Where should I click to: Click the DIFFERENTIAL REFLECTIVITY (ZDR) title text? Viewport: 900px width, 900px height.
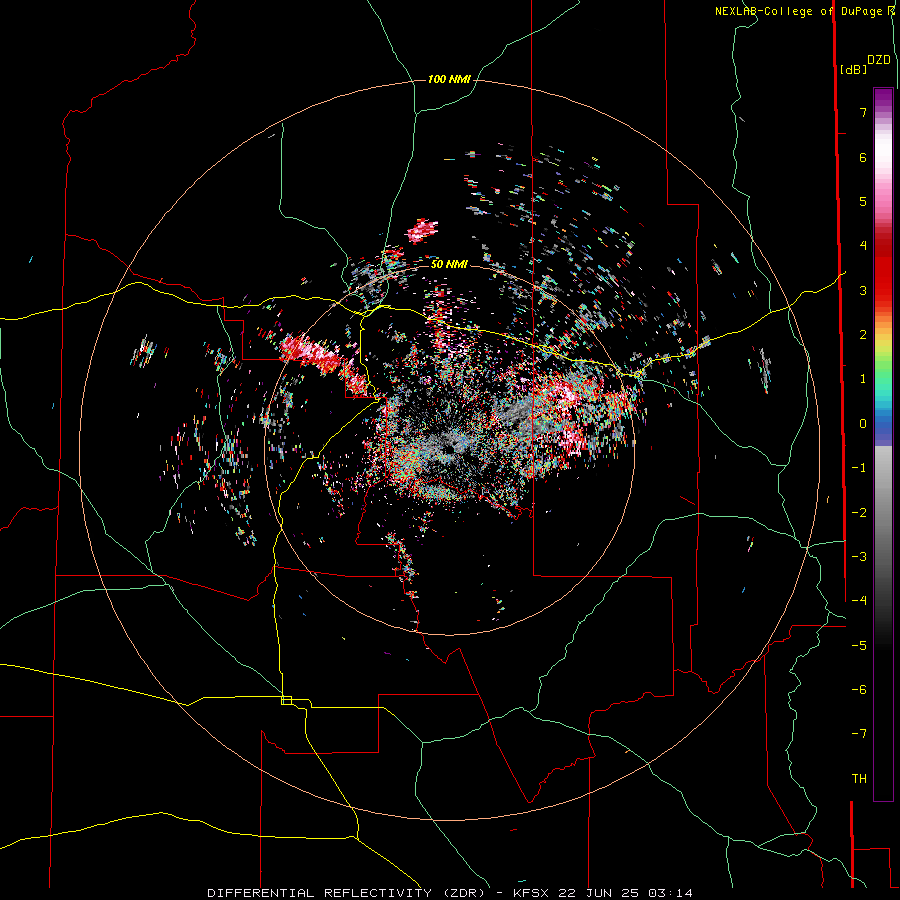click(x=346, y=893)
